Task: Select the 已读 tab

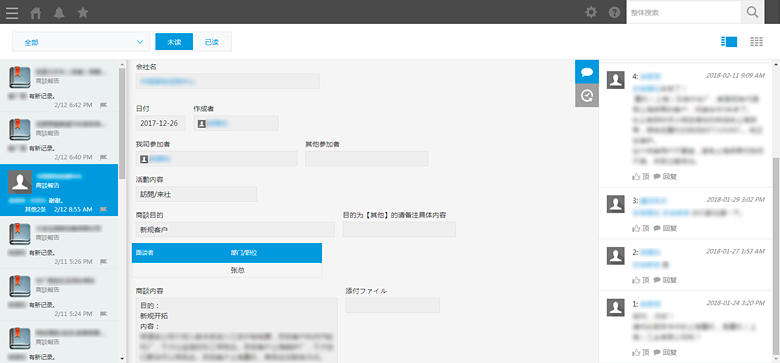Action: [x=212, y=42]
